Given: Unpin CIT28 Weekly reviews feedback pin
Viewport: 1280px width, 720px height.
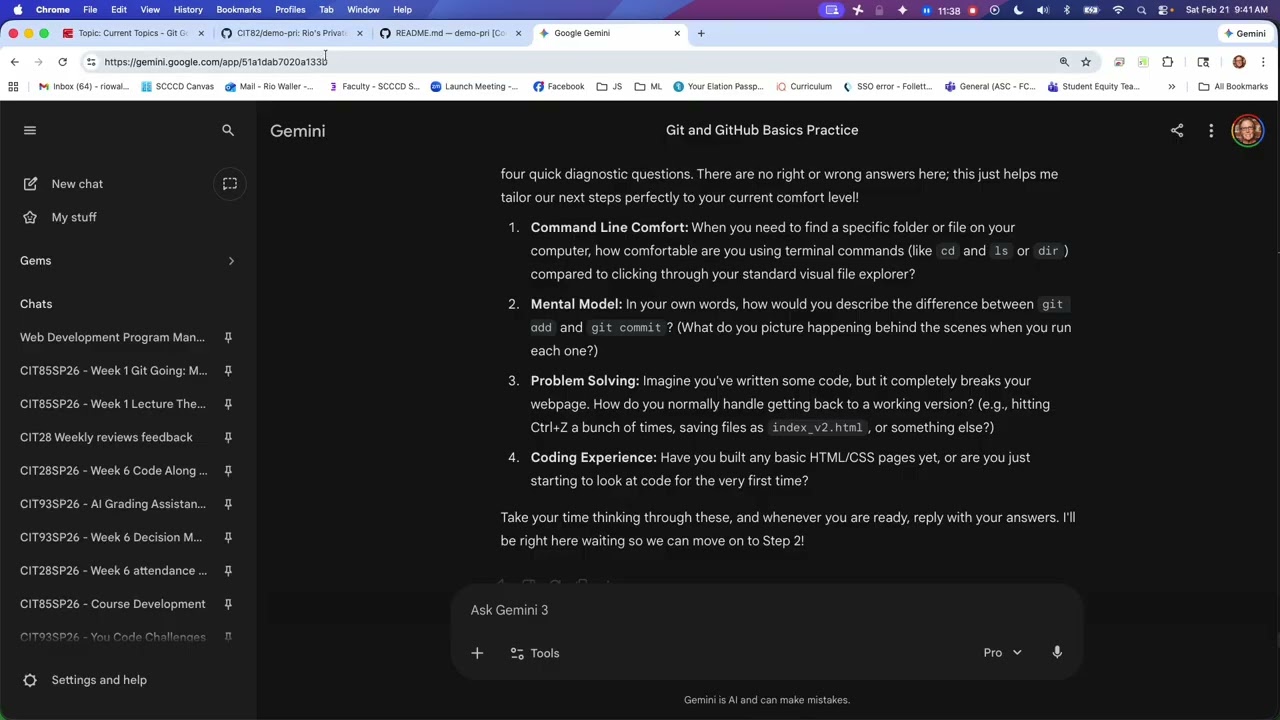Looking at the screenshot, I should (x=228, y=438).
